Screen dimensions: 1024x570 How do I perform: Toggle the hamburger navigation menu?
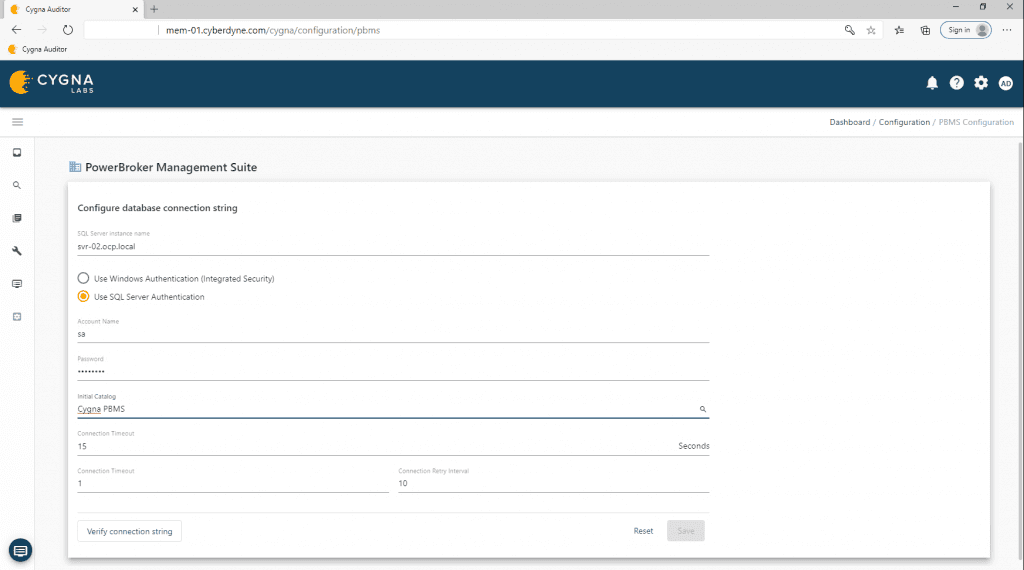click(18, 122)
